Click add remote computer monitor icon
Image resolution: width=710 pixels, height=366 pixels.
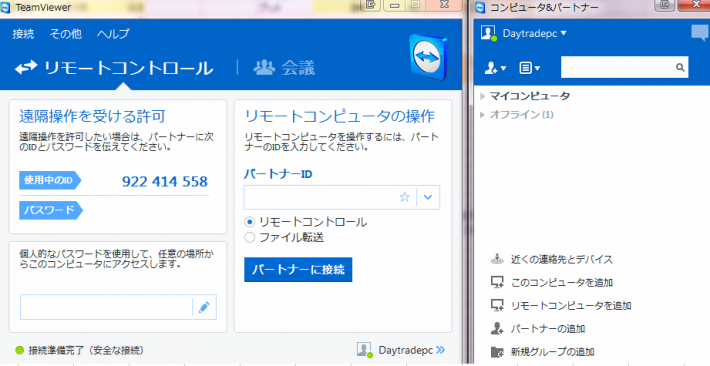tap(497, 306)
